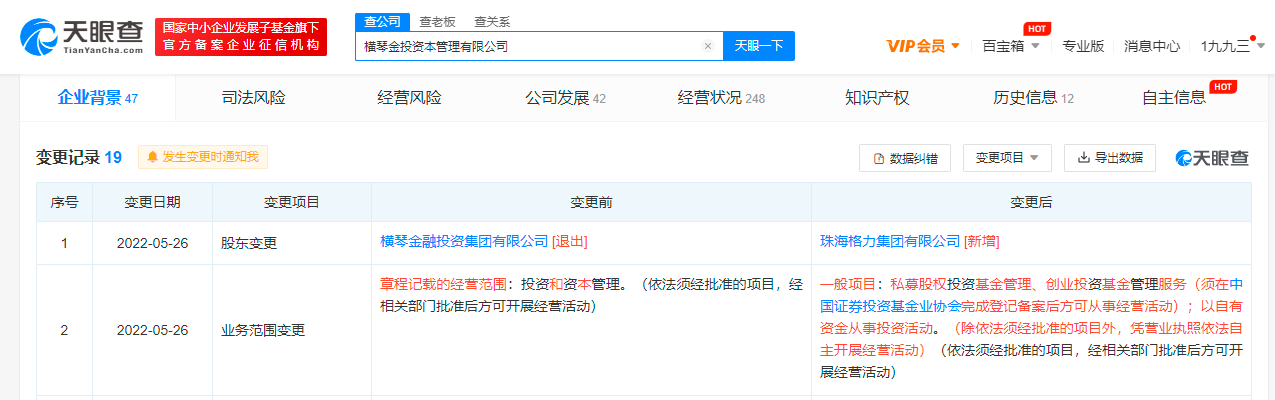Switch to the 企业背景 tab

pyautogui.click(x=97, y=98)
